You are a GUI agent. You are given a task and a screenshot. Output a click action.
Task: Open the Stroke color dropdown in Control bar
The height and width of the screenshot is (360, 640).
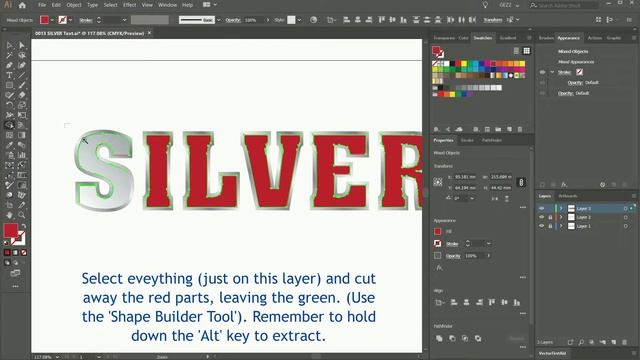point(70,20)
